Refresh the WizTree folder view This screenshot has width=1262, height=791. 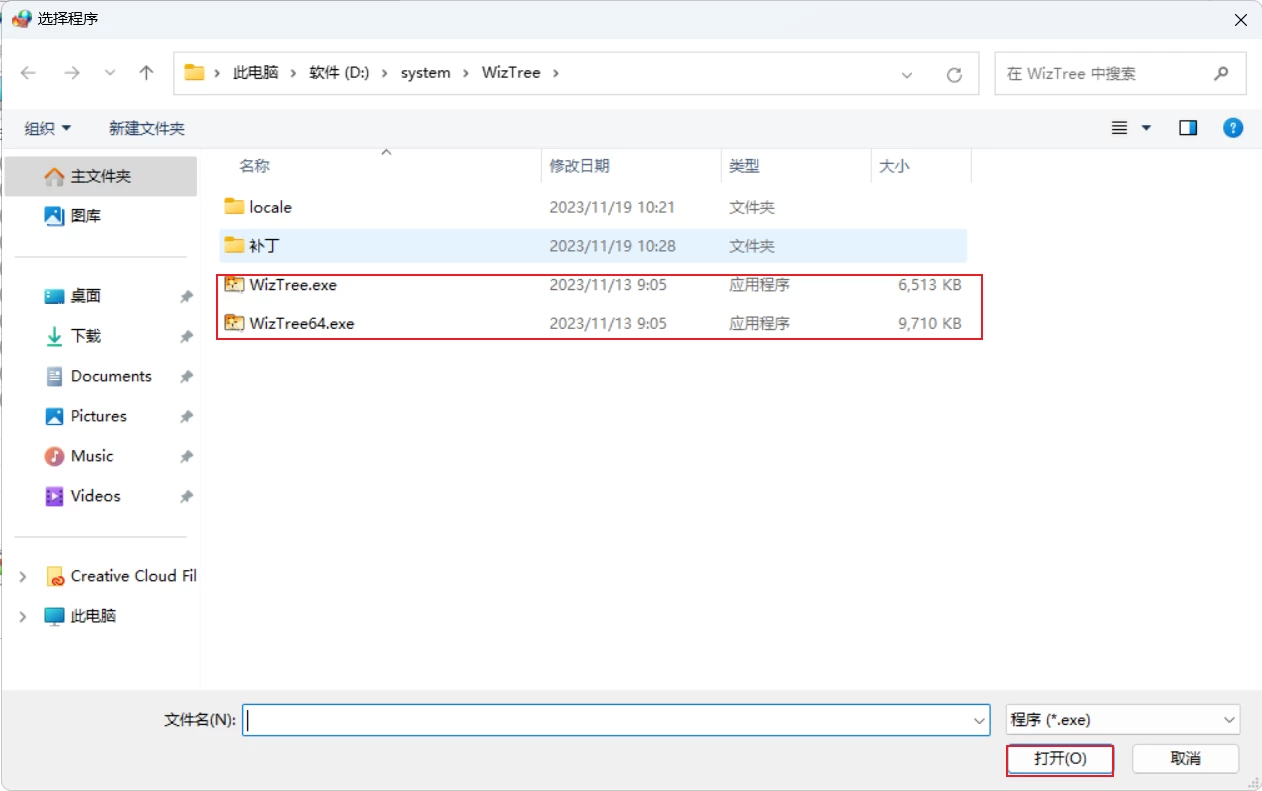click(x=954, y=74)
